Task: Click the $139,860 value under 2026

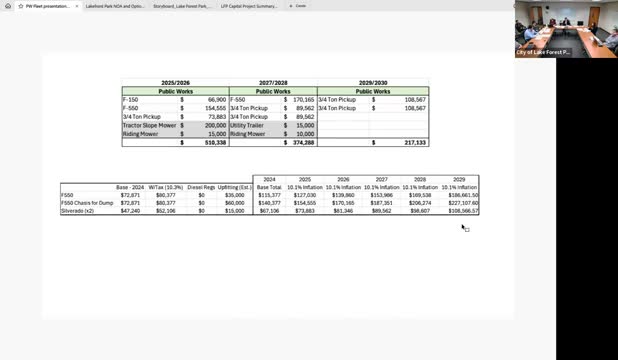Action: coord(343,195)
